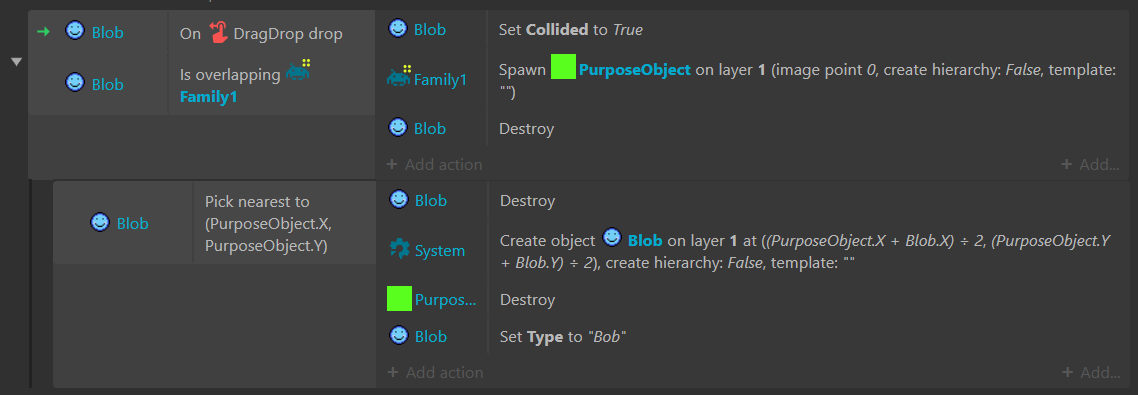
Task: Click the Add... link in sub-event
Action: point(1091,372)
